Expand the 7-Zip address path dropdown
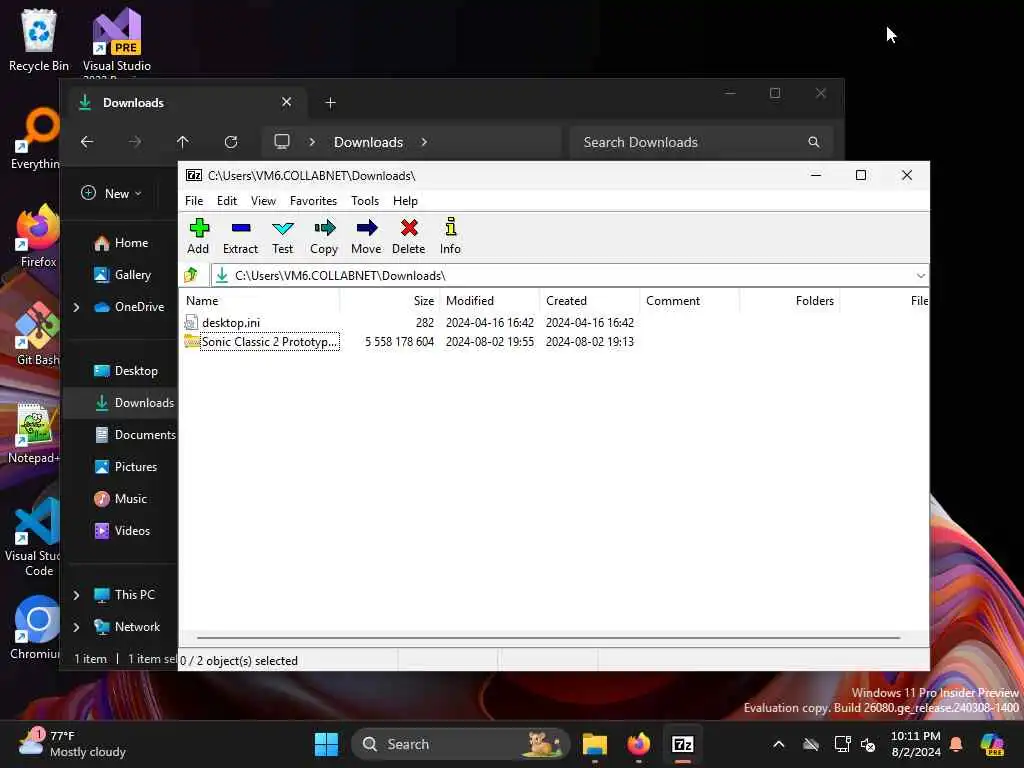 pyautogui.click(x=920, y=276)
